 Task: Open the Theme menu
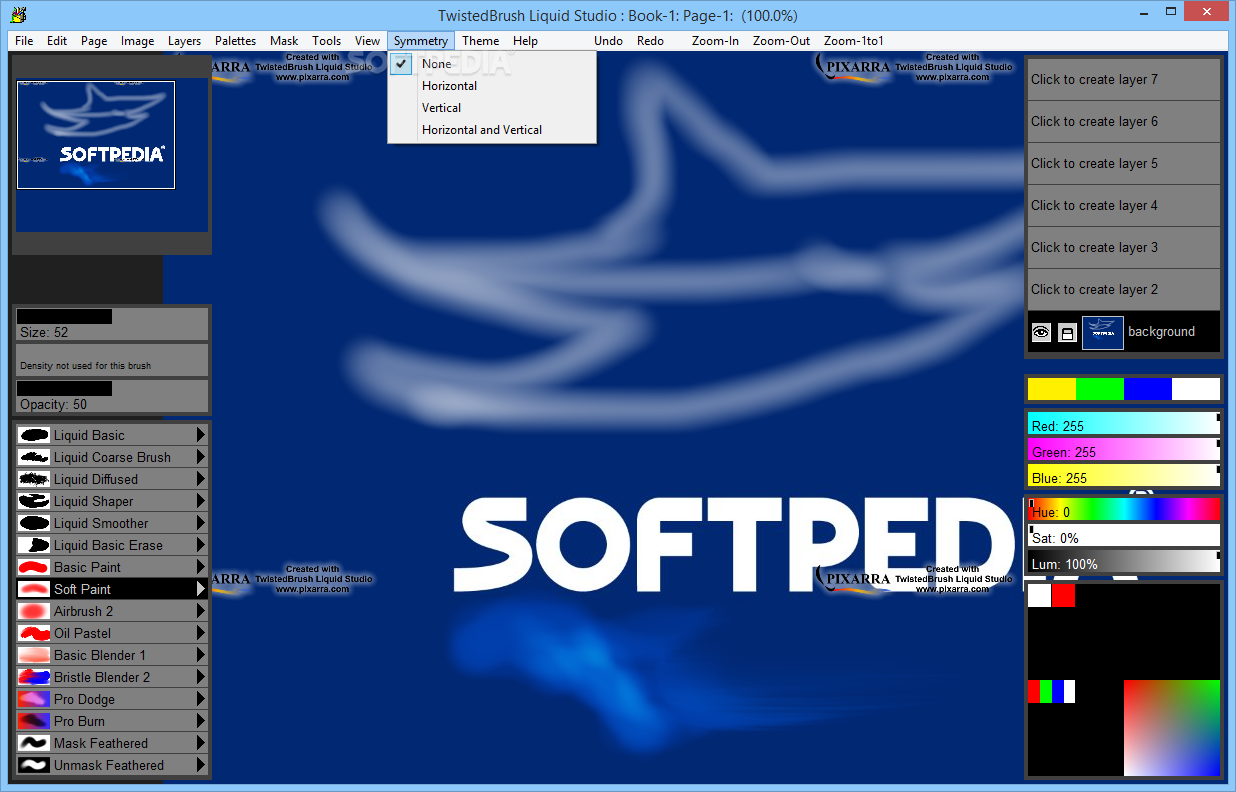(480, 41)
